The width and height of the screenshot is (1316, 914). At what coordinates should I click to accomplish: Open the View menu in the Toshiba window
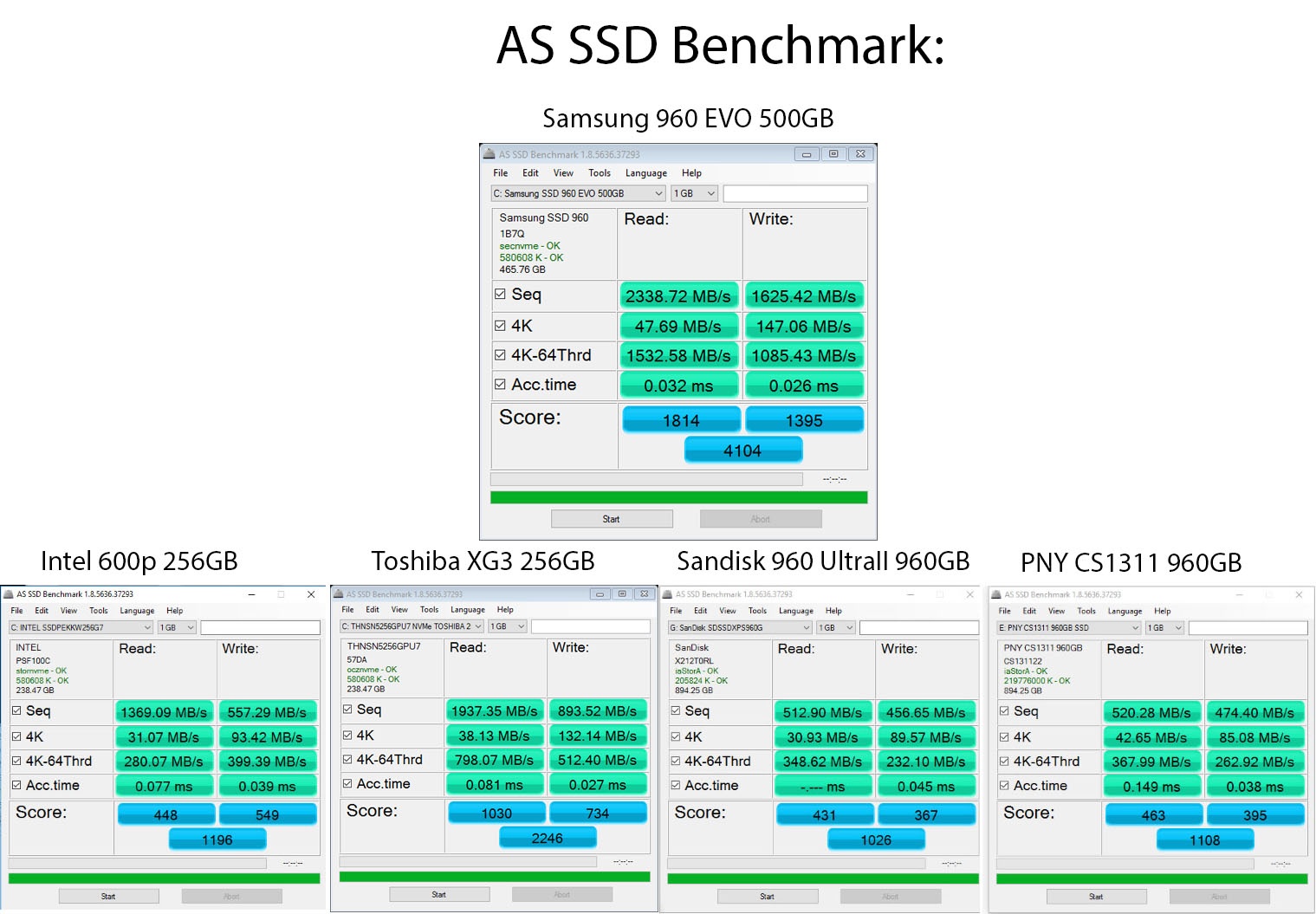399,610
